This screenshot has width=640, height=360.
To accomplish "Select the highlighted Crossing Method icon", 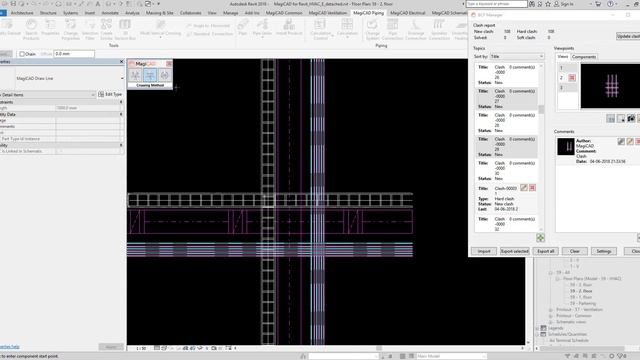I will [x=150, y=75].
